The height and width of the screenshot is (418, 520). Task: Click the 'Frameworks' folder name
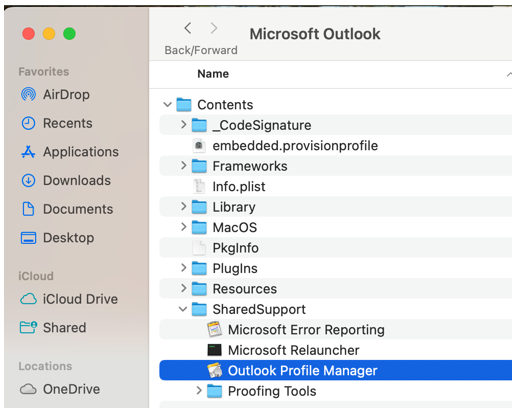pyautogui.click(x=250, y=166)
